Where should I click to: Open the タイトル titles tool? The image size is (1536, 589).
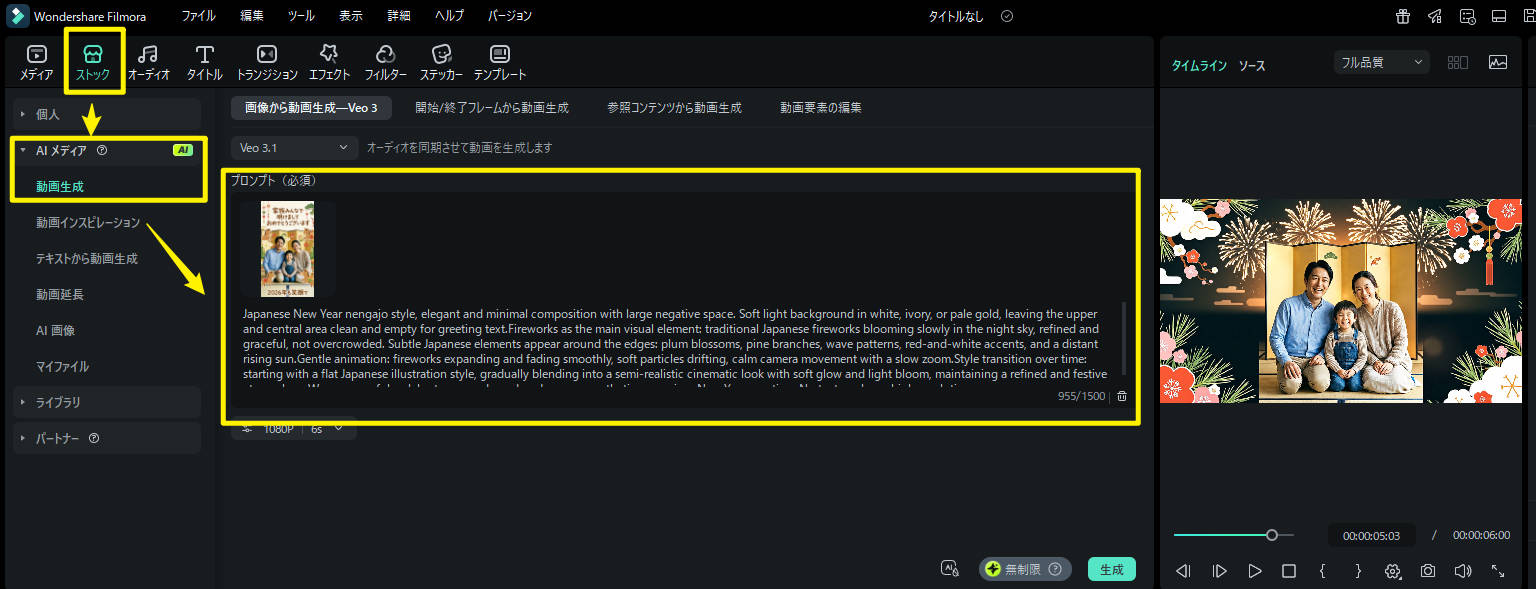pos(204,61)
